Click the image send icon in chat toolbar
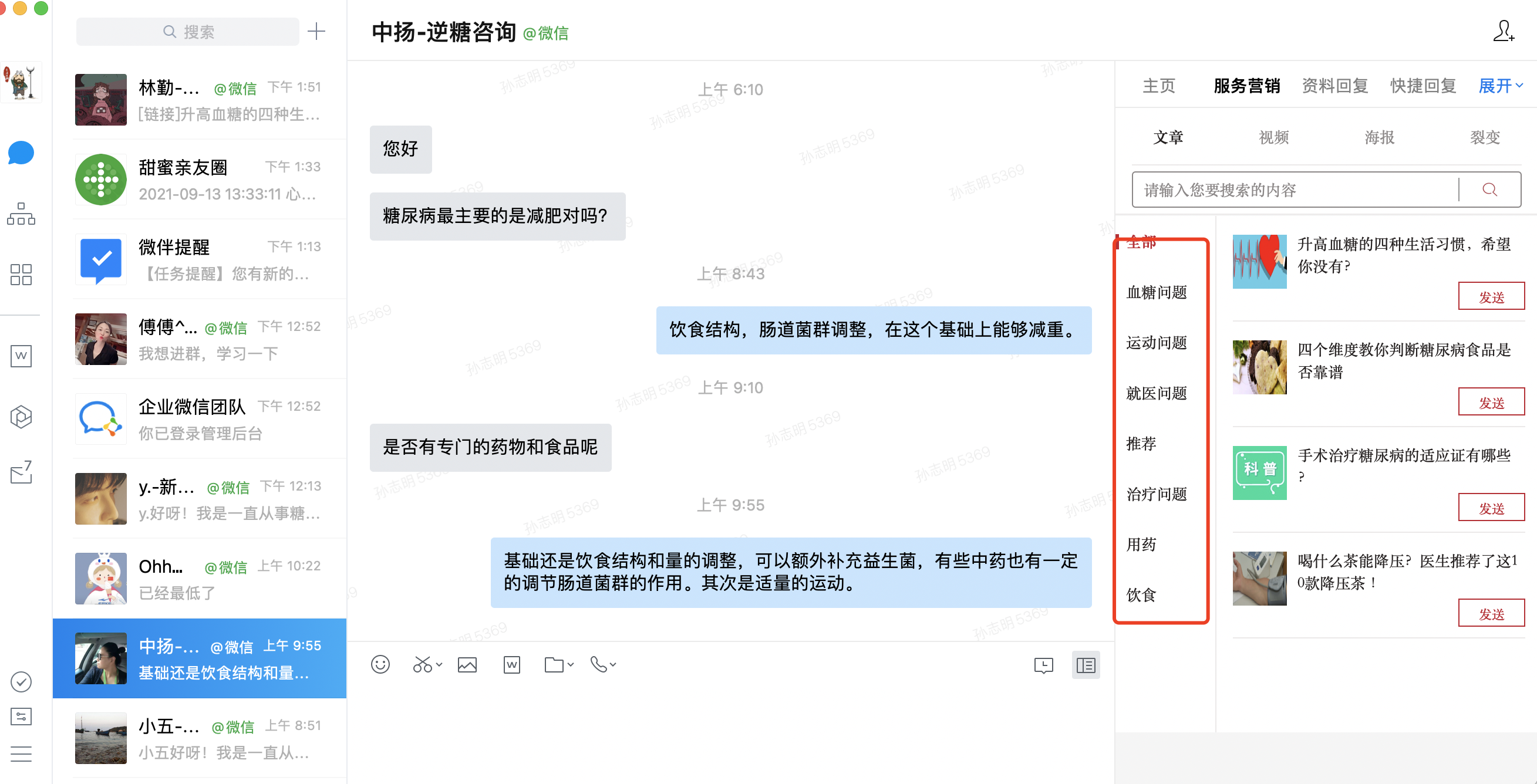This screenshot has height=784, width=1537. [x=467, y=664]
